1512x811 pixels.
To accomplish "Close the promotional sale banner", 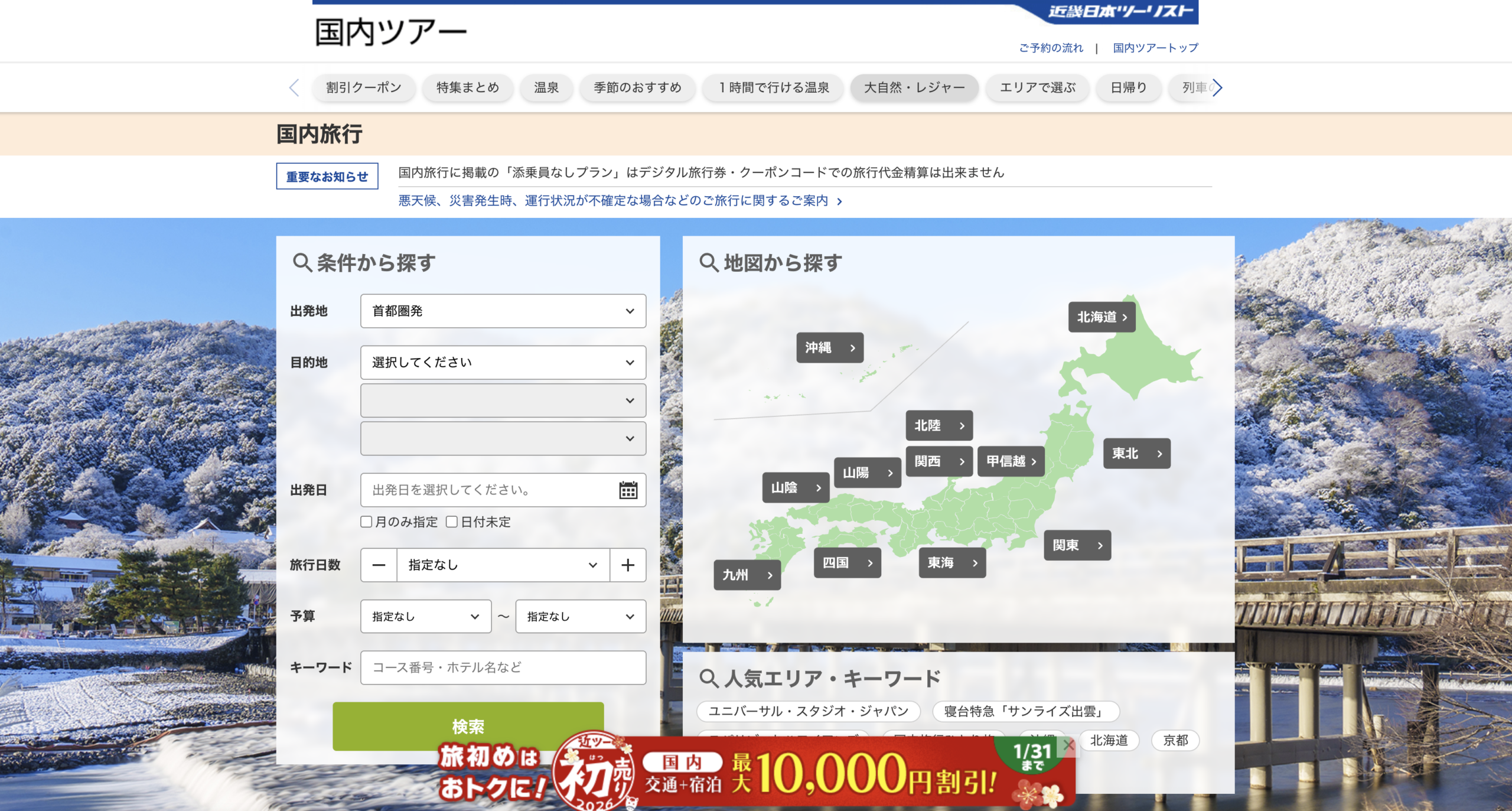I will coord(1068,745).
